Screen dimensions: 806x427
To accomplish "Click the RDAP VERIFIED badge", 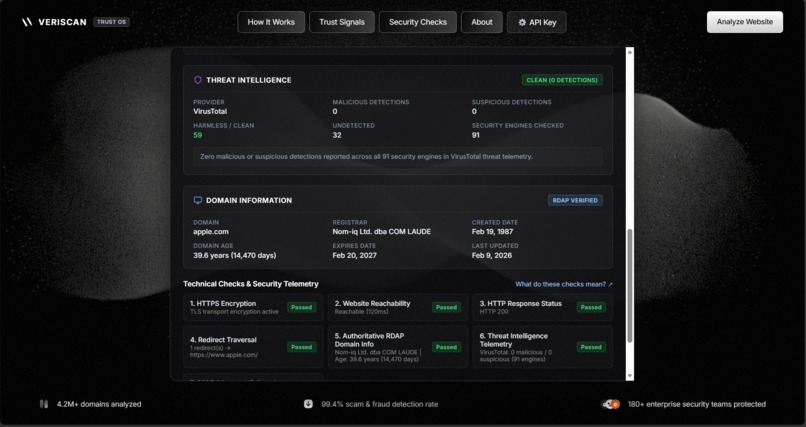I will click(x=575, y=200).
